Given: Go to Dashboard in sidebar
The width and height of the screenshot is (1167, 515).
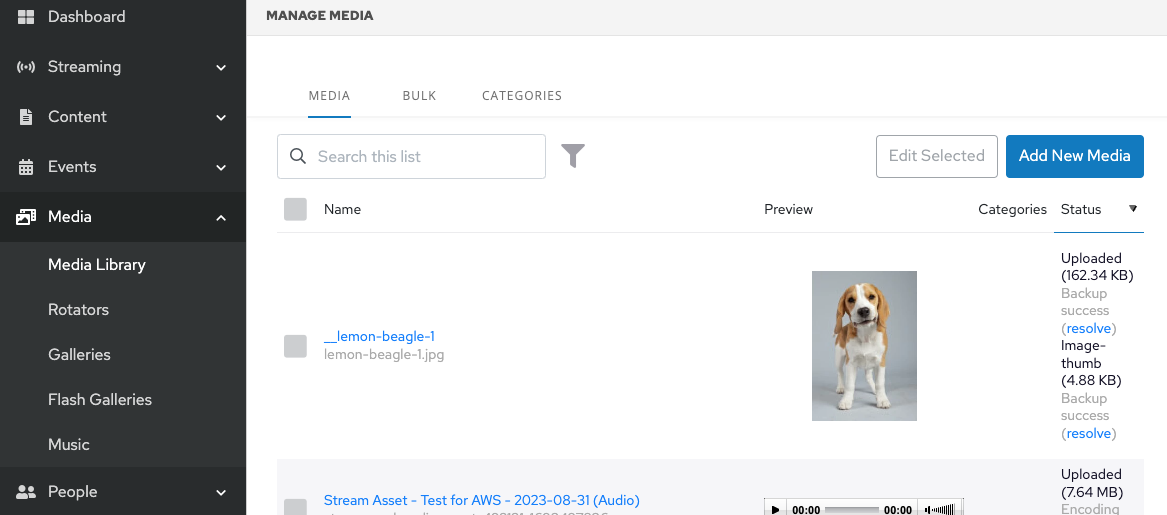Looking at the screenshot, I should [x=86, y=16].
